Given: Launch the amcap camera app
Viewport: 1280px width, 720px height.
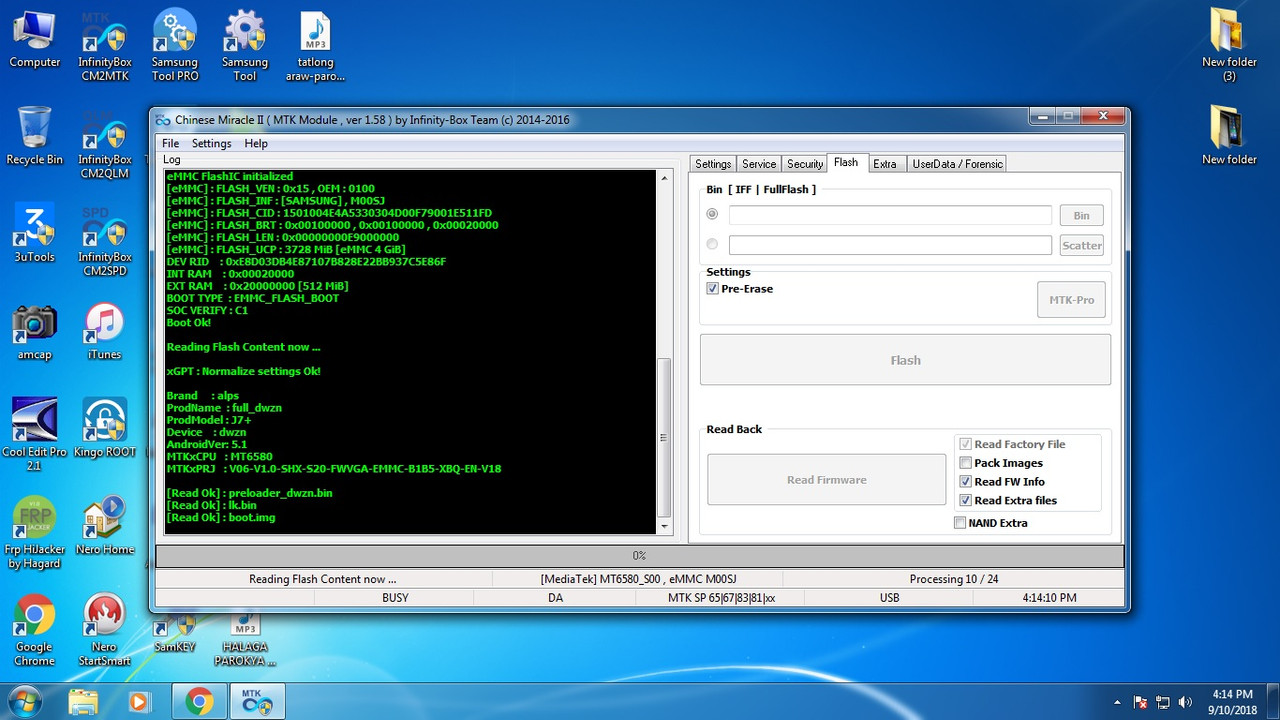Looking at the screenshot, I should (x=35, y=331).
